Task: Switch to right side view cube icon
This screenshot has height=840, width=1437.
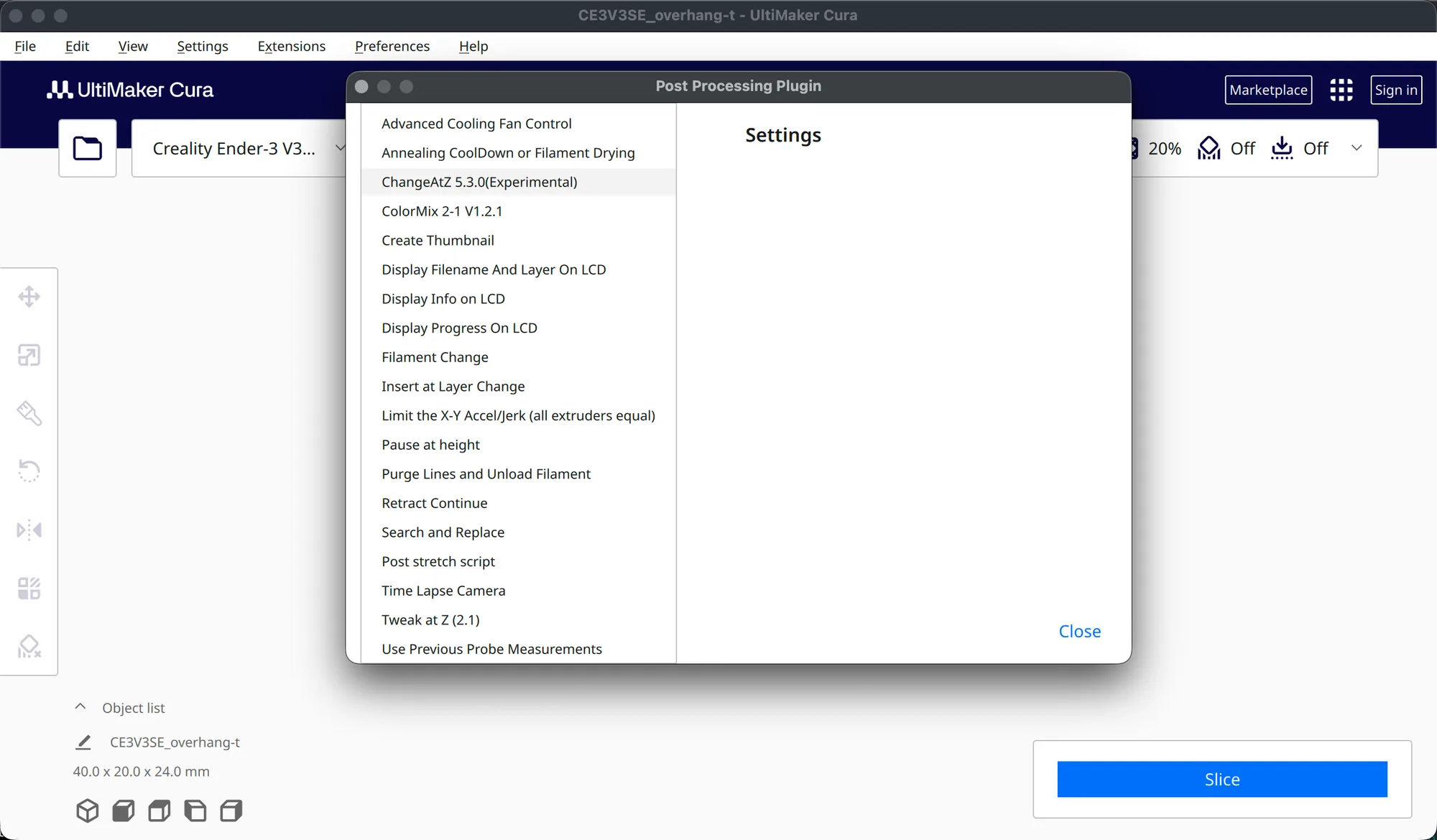Action: click(x=231, y=811)
